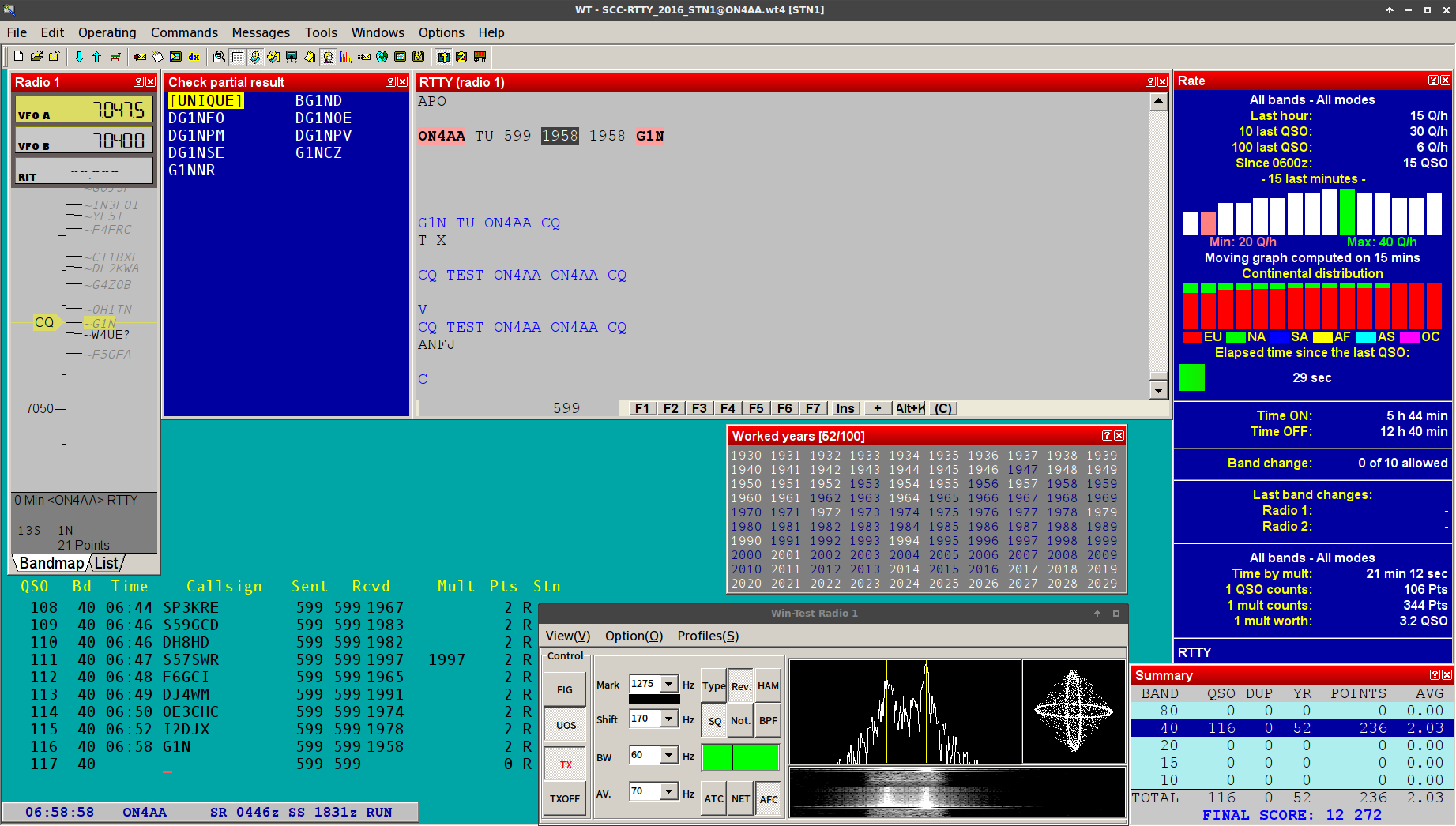Click the RTTY spectrum display
The image size is (1456, 826).
(905, 711)
